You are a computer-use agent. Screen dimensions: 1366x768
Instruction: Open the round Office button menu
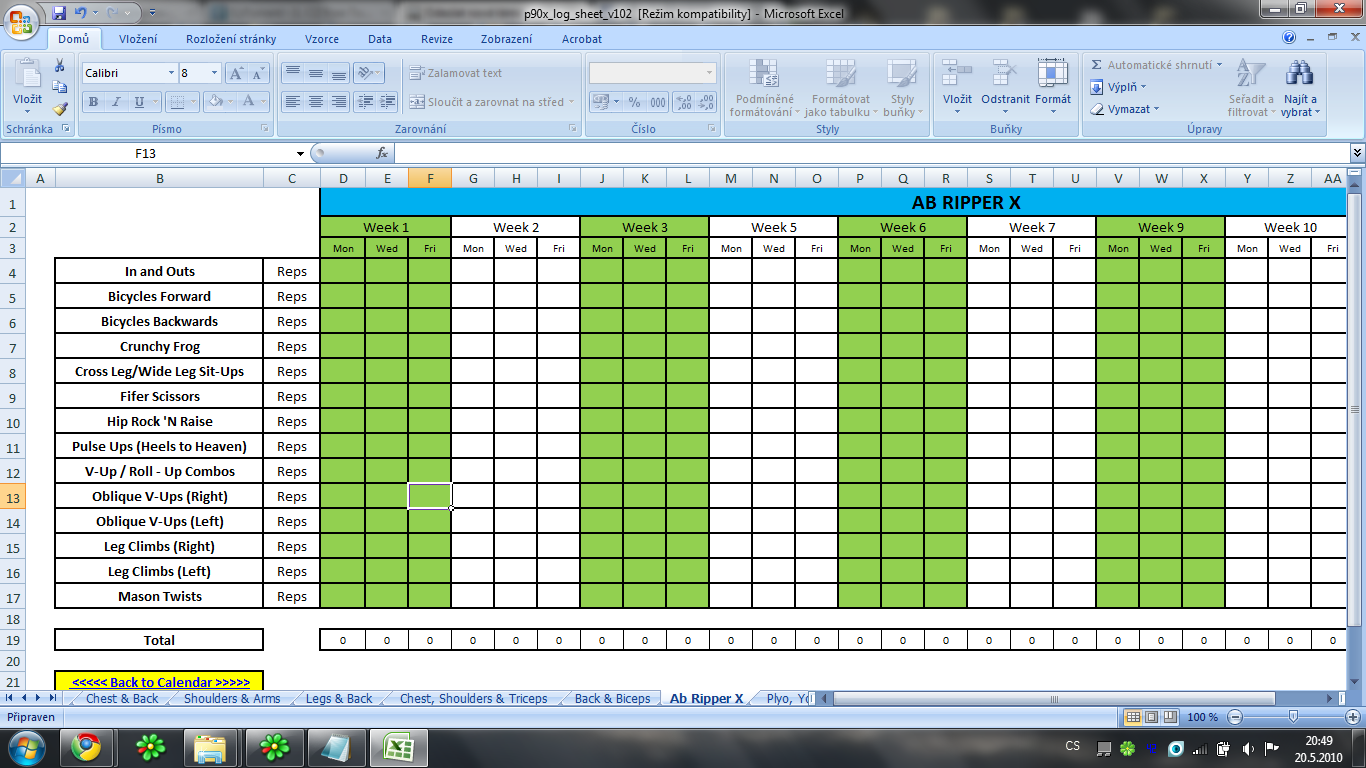(23, 20)
